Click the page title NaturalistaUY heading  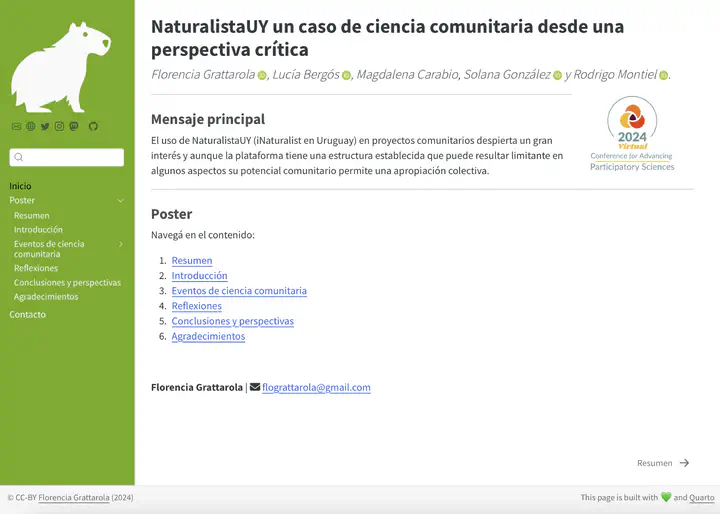387,38
